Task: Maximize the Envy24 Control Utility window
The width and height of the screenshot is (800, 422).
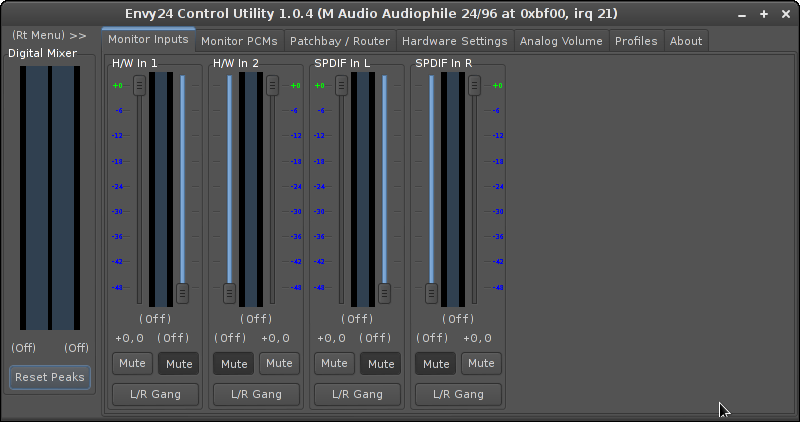Action: click(x=764, y=14)
